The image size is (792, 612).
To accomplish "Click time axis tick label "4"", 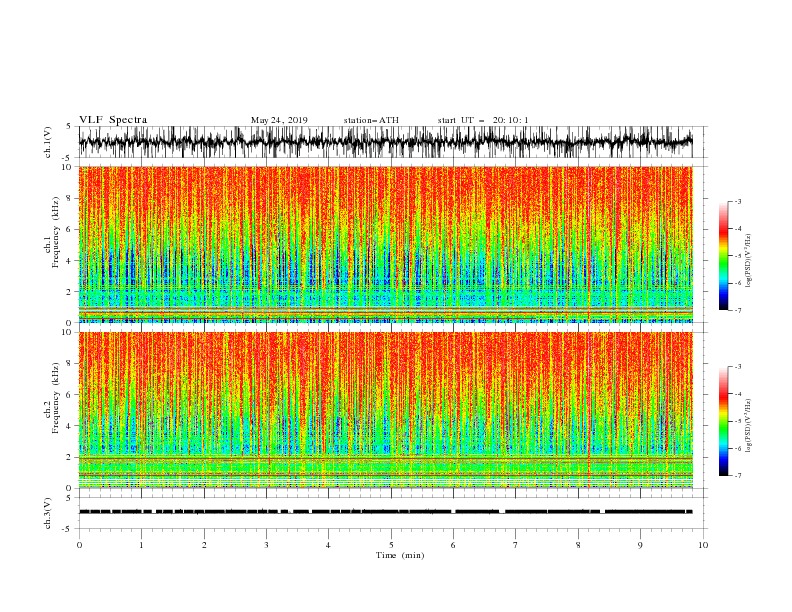I will pos(328,545).
